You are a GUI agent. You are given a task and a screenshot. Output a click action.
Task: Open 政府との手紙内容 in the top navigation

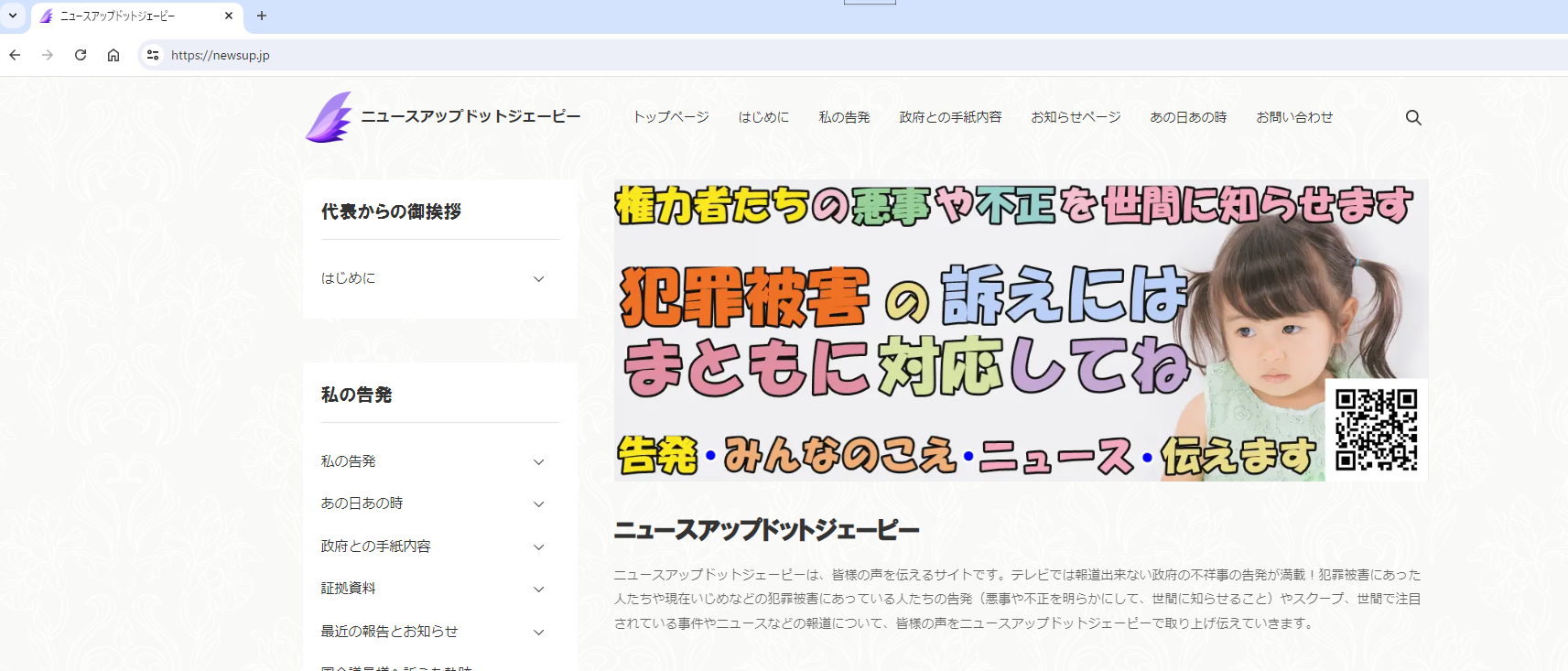tap(950, 117)
